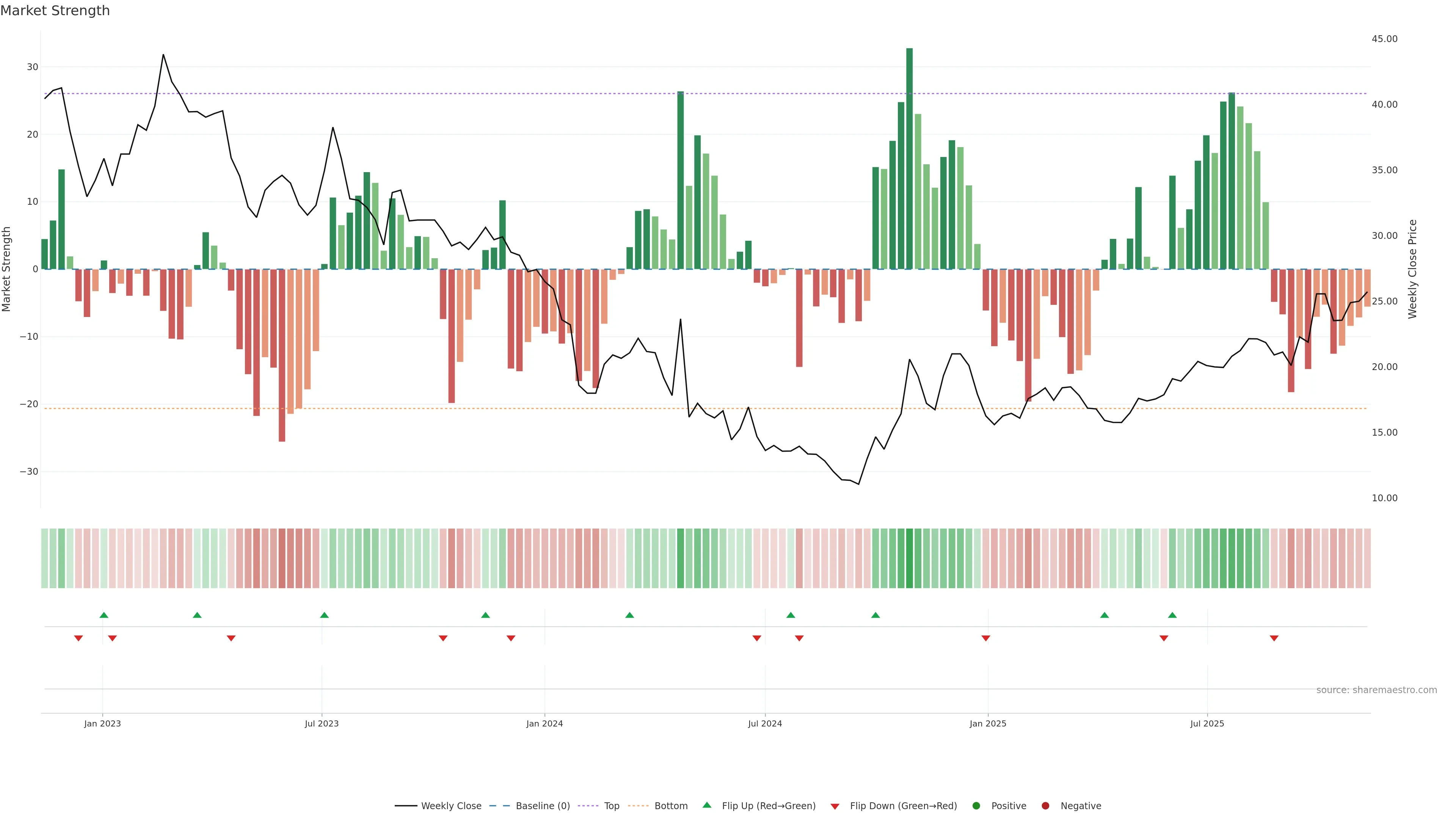Click Flip Up green triangle legend icon

(706, 805)
